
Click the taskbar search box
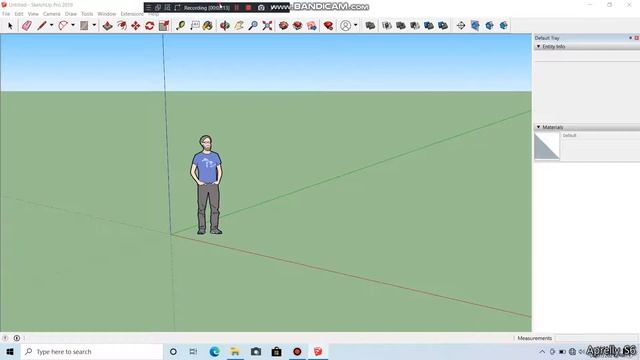(x=92, y=351)
